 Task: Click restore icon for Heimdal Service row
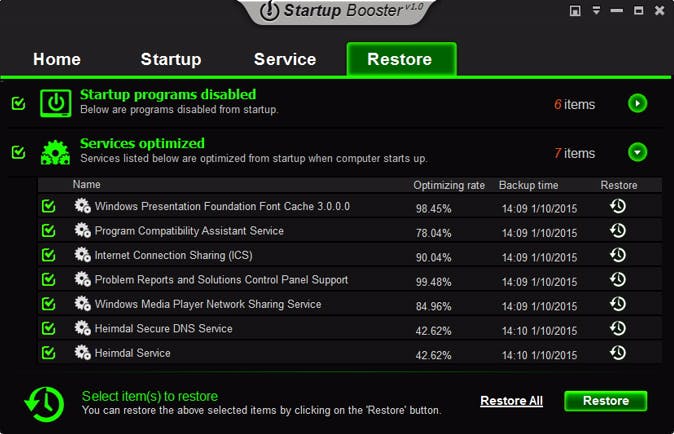618,353
